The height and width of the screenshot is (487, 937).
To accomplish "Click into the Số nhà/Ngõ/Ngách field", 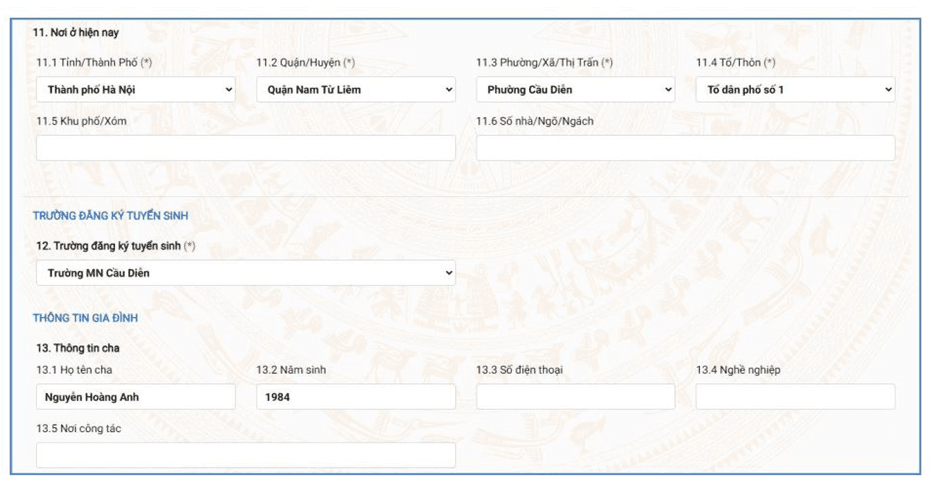I will click(685, 148).
